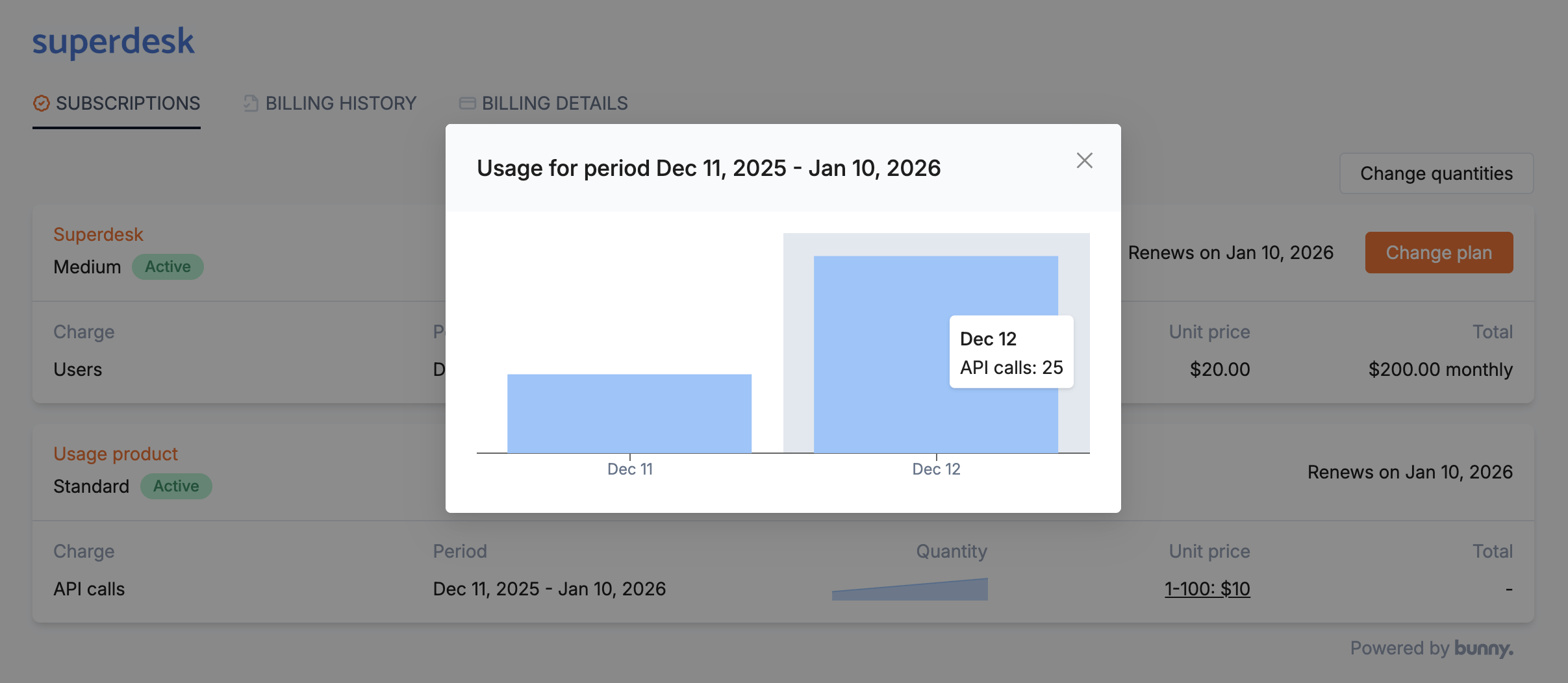Viewport: 1568px width, 683px height.
Task: Click the Superdesk product name
Action: pos(98,234)
